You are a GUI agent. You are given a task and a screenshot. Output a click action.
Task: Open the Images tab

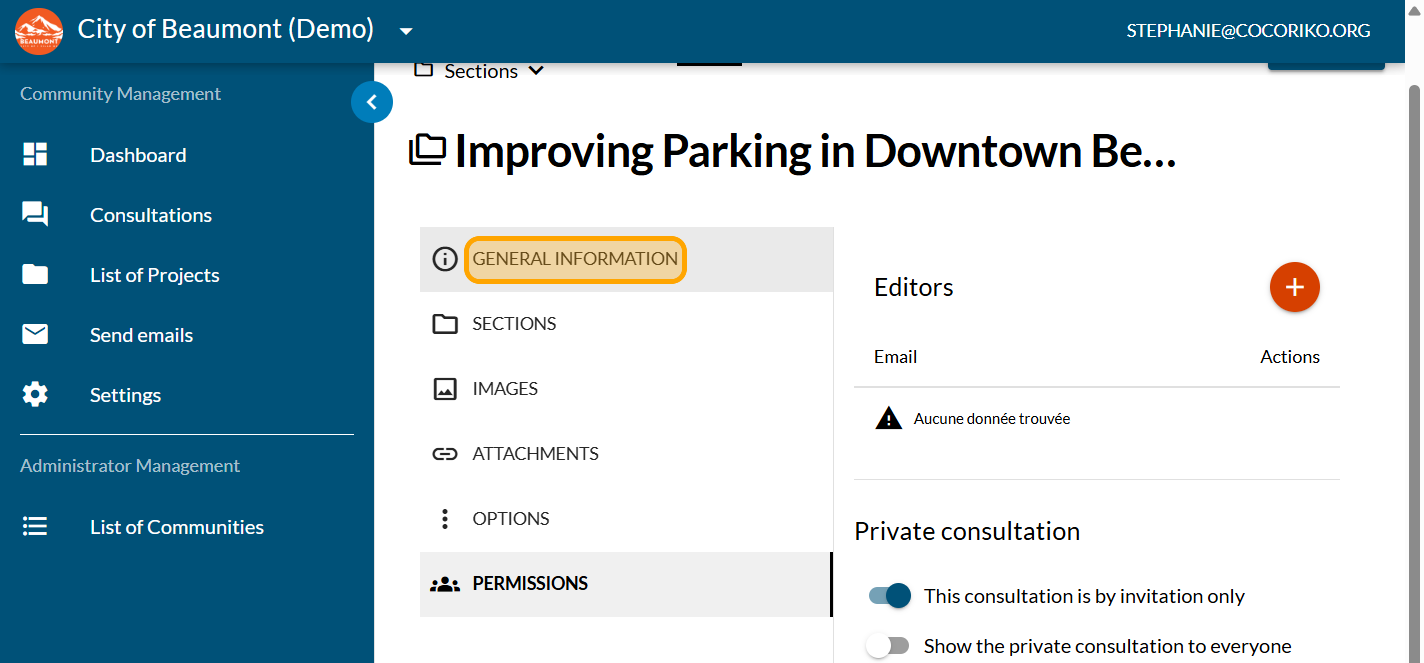tap(505, 389)
